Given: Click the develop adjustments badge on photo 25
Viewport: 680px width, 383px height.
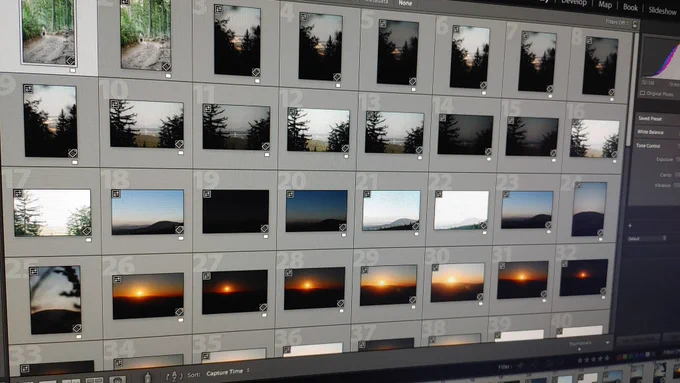Looking at the screenshot, I should [x=77, y=328].
